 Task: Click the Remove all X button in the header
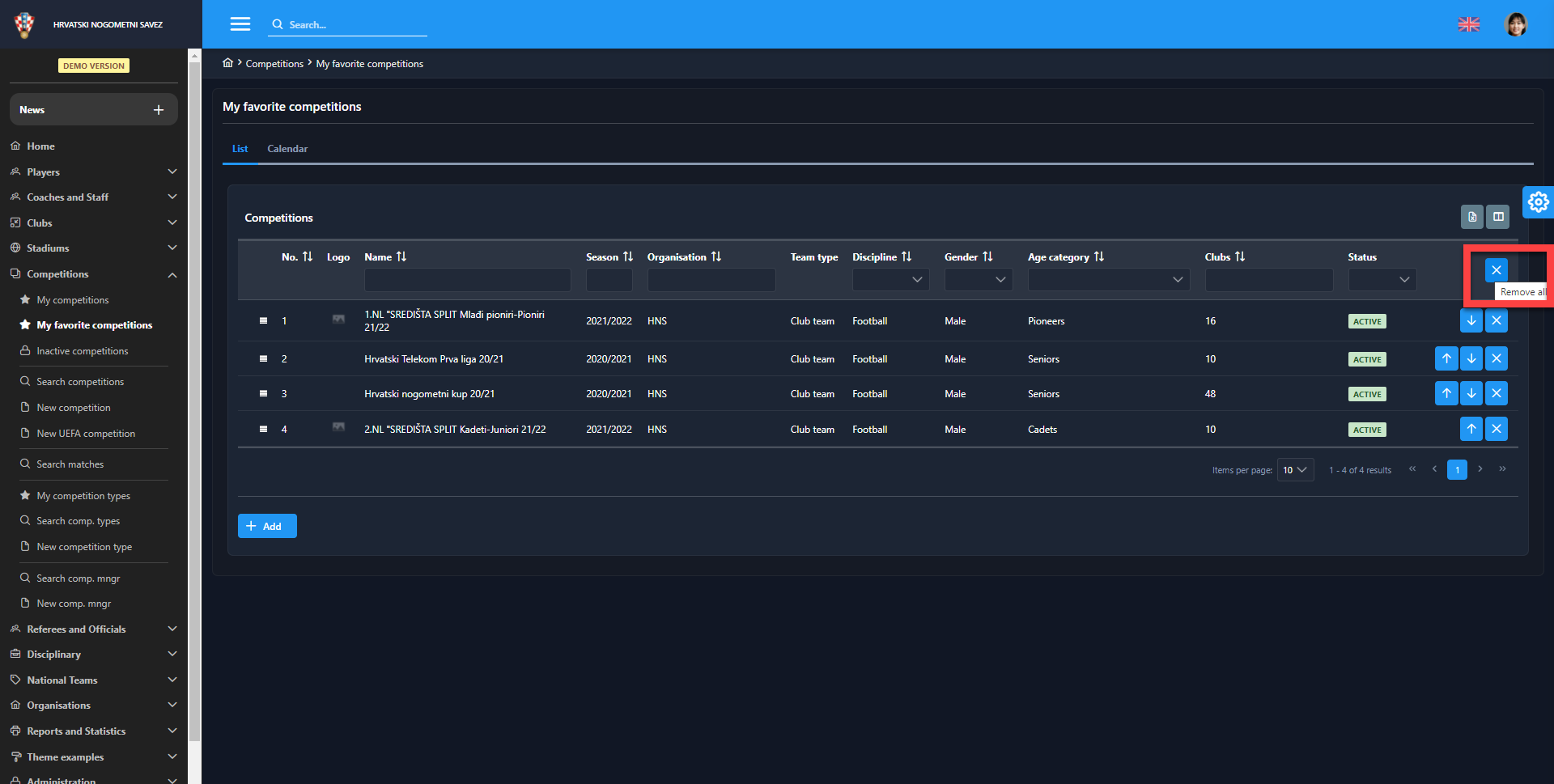pyautogui.click(x=1496, y=270)
